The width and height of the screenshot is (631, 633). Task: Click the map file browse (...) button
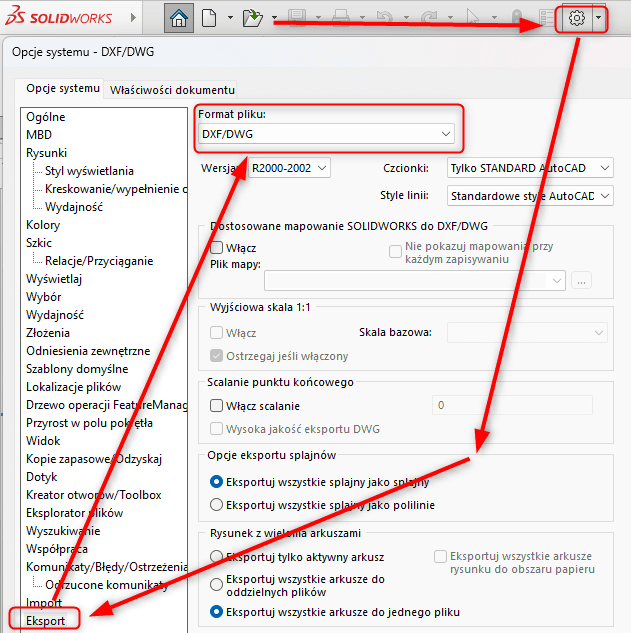581,281
